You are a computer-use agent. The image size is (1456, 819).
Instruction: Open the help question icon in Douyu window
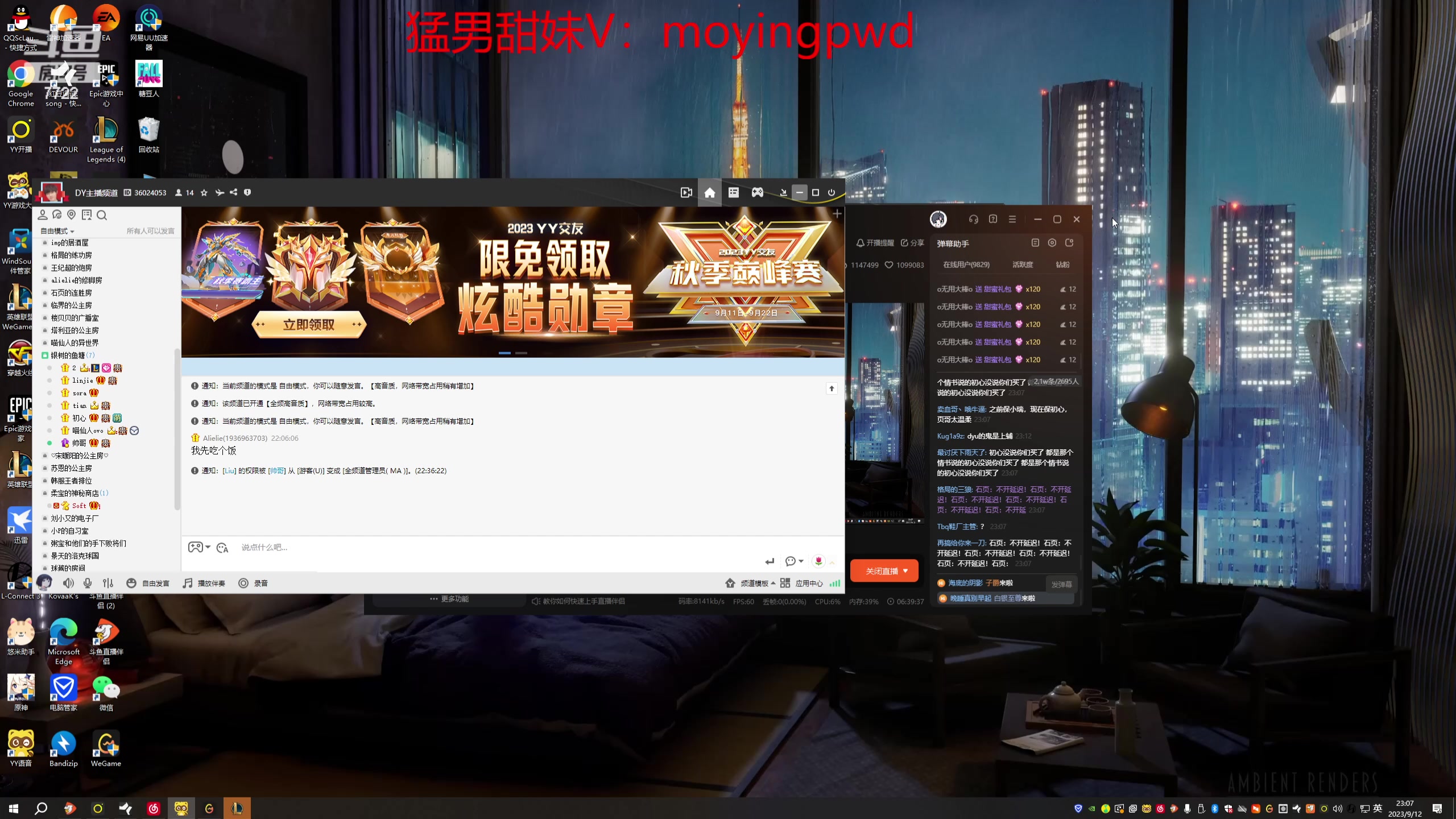coord(993,220)
